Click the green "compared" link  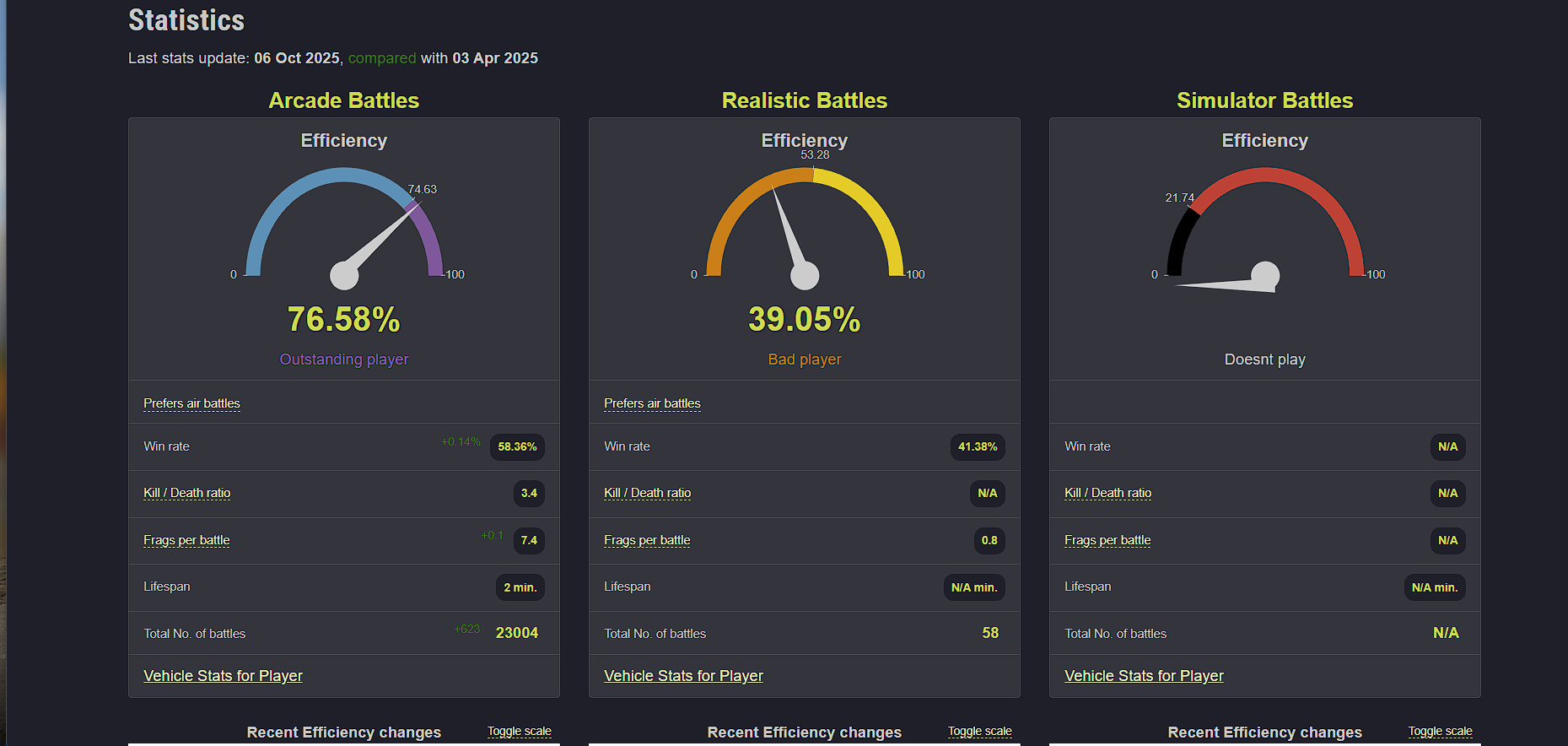(381, 58)
